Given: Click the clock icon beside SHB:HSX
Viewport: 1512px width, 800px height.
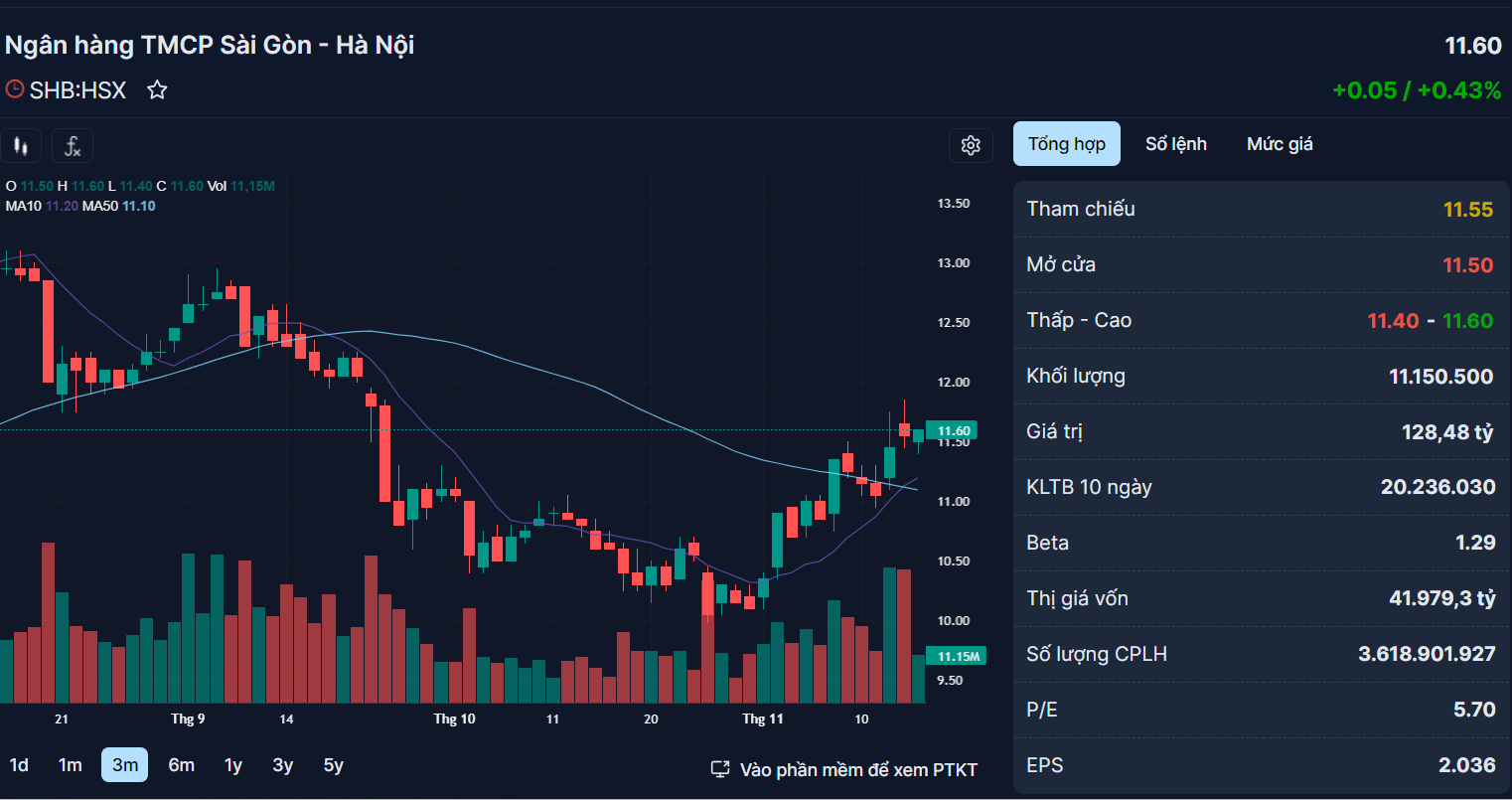Looking at the screenshot, I should click(15, 89).
